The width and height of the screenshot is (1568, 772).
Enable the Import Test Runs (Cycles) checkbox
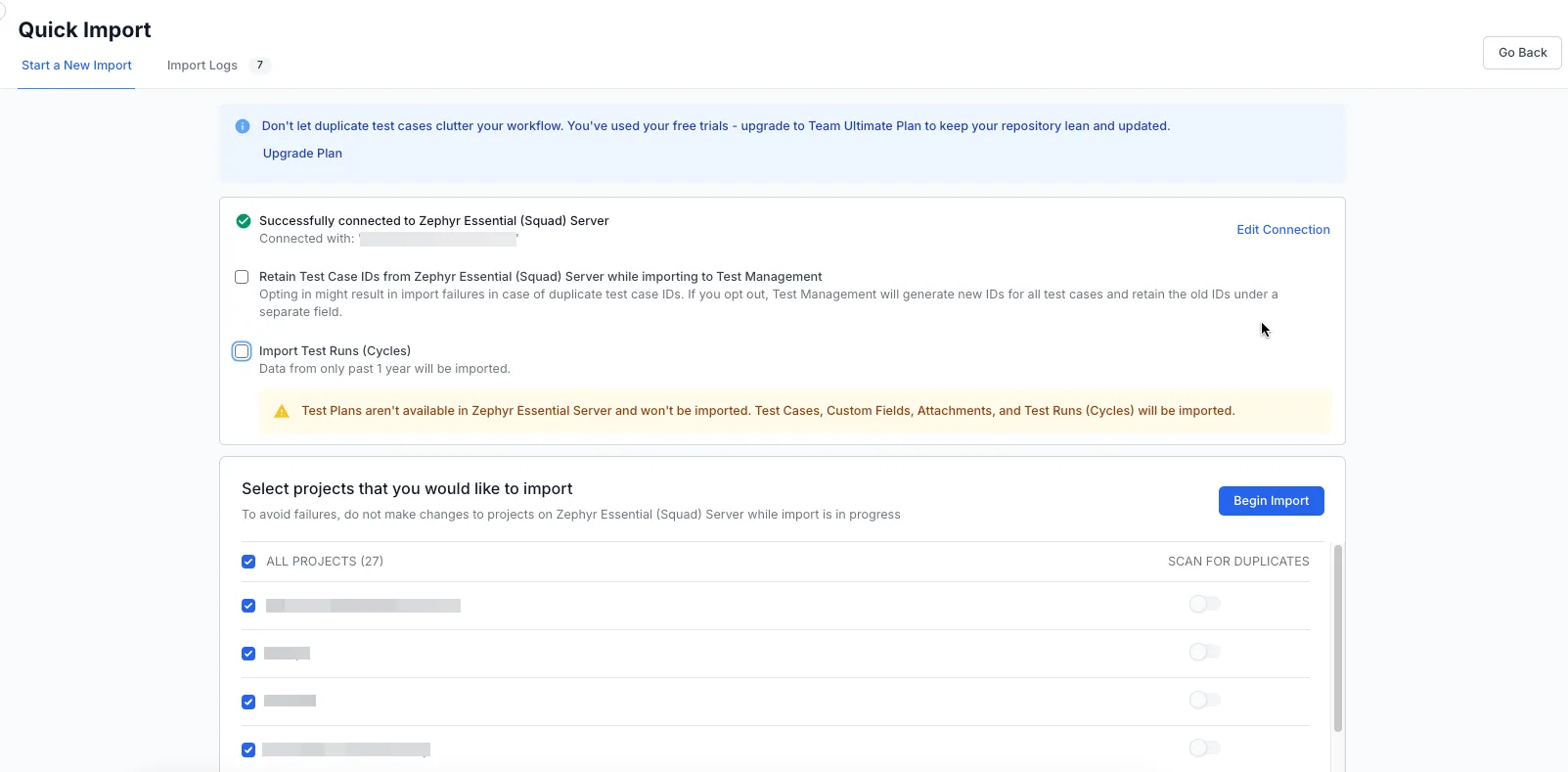coord(242,351)
